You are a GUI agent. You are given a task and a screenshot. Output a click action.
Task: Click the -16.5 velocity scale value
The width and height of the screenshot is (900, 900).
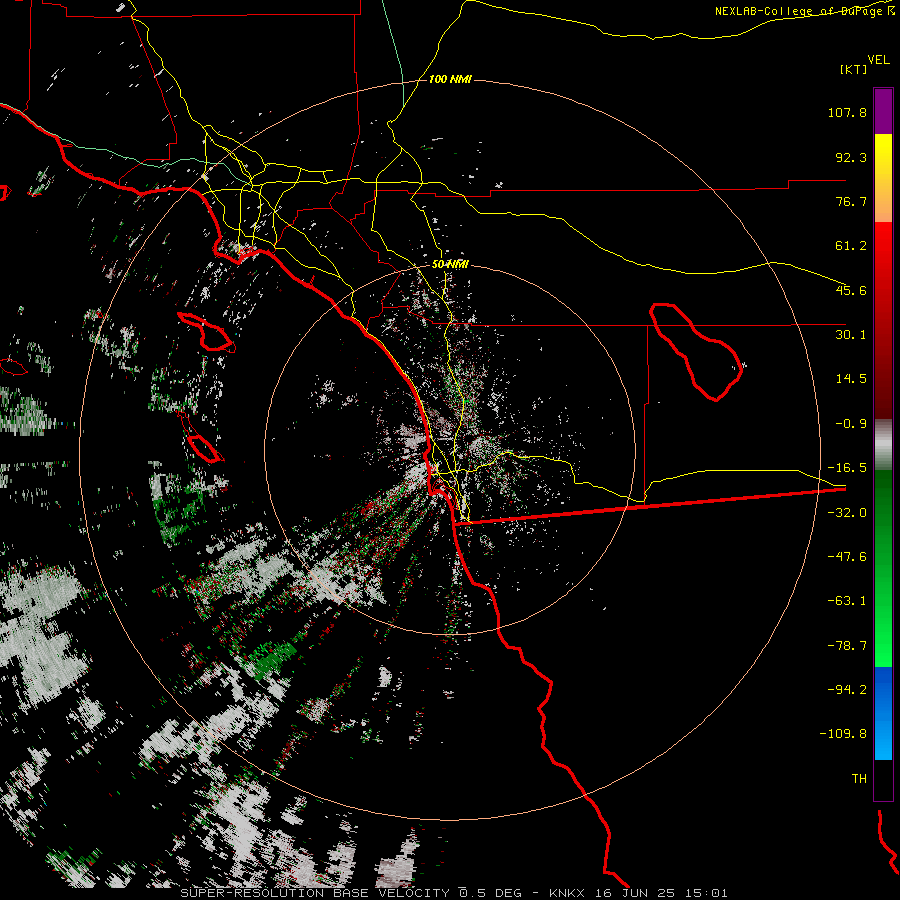pyautogui.click(x=847, y=468)
